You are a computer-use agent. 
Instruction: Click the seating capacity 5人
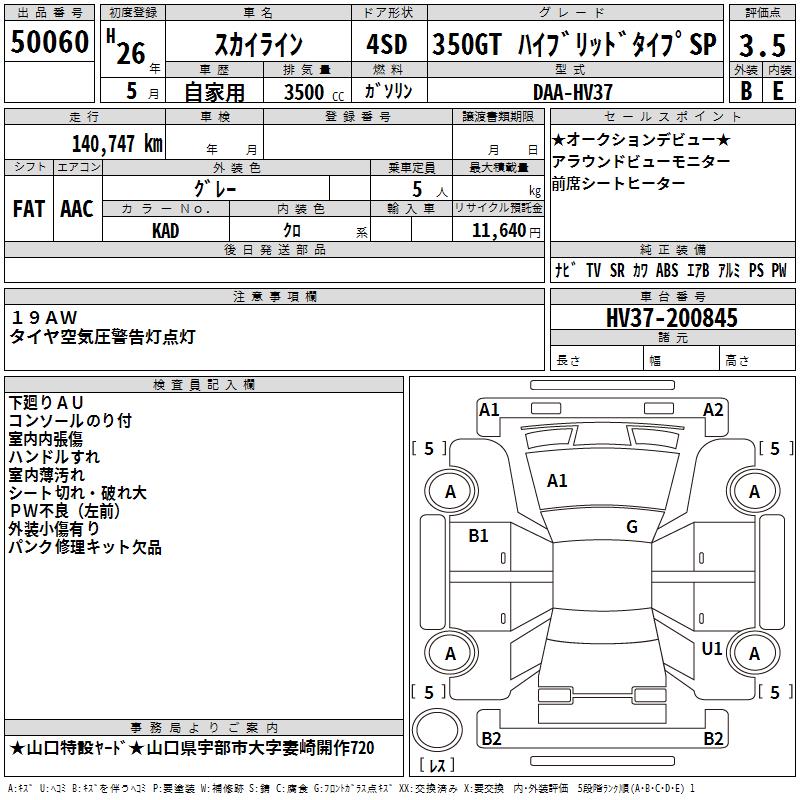pyautogui.click(x=430, y=190)
